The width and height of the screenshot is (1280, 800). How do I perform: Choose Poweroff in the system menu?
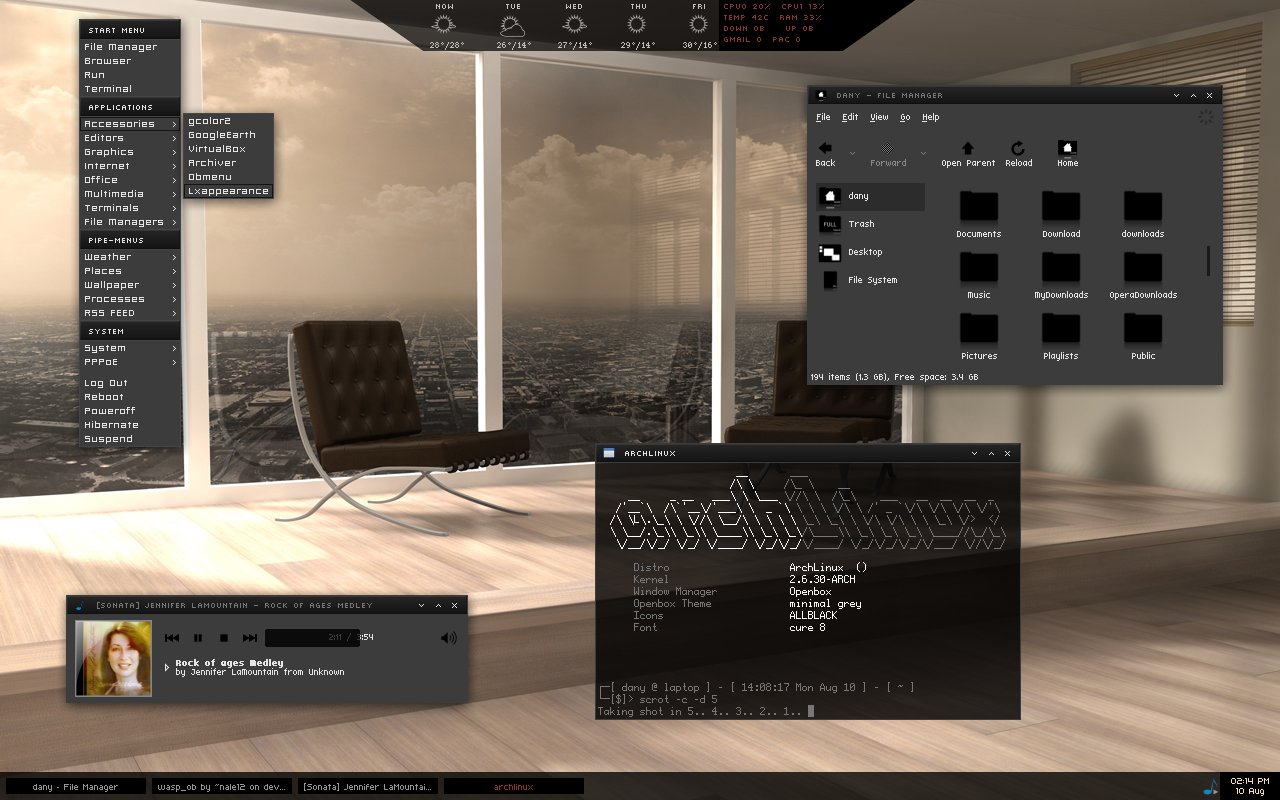(130, 411)
